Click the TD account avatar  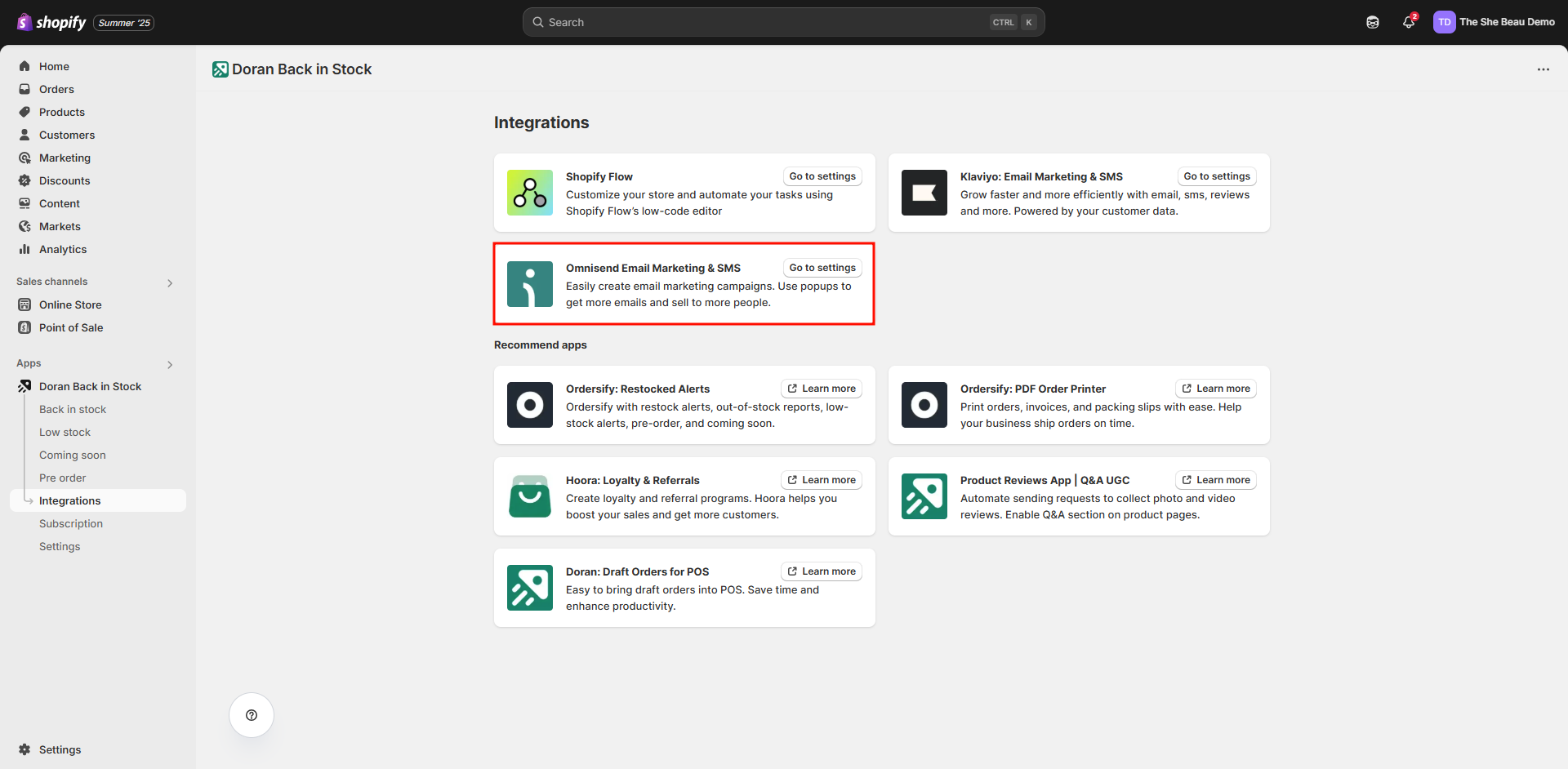coord(1445,22)
